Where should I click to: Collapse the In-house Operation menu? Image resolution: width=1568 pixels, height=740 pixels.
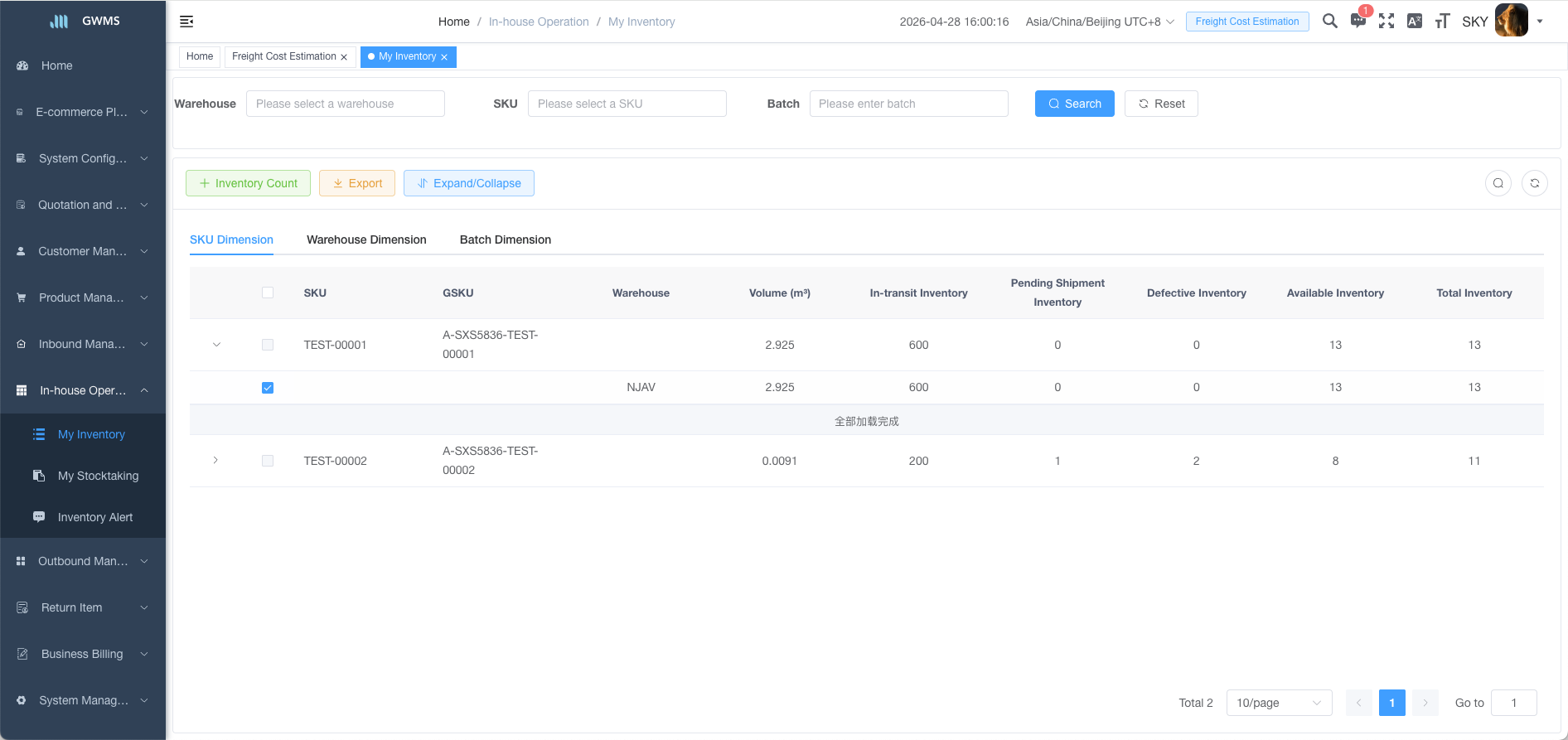click(144, 390)
